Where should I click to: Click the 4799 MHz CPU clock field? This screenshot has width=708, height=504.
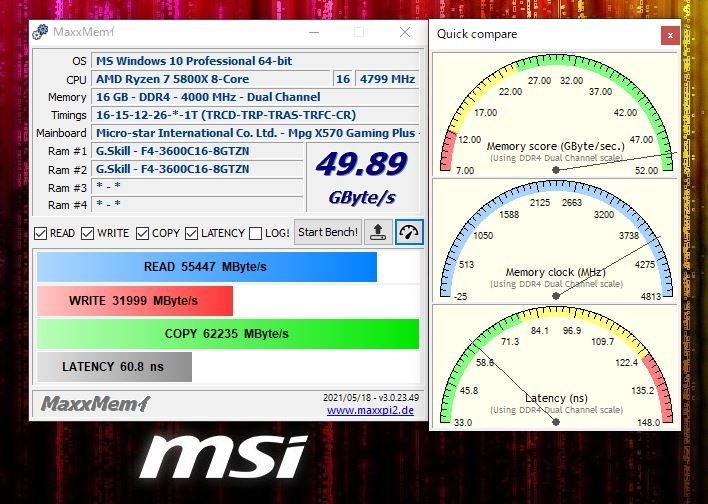pos(387,79)
